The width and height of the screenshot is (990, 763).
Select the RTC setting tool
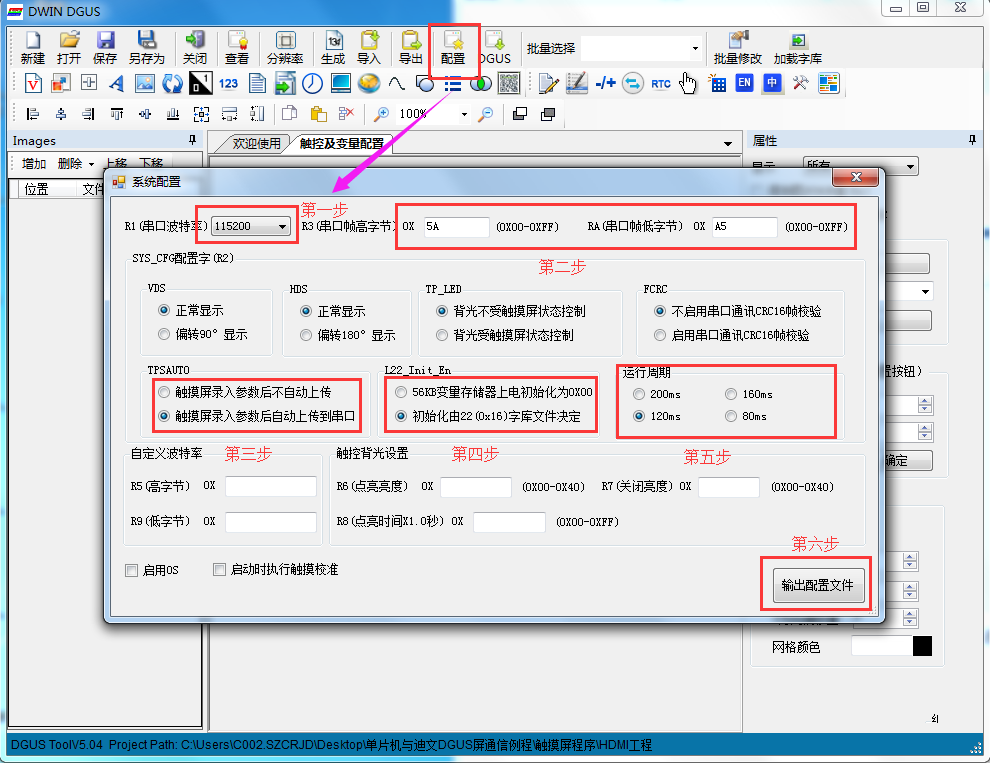point(660,83)
